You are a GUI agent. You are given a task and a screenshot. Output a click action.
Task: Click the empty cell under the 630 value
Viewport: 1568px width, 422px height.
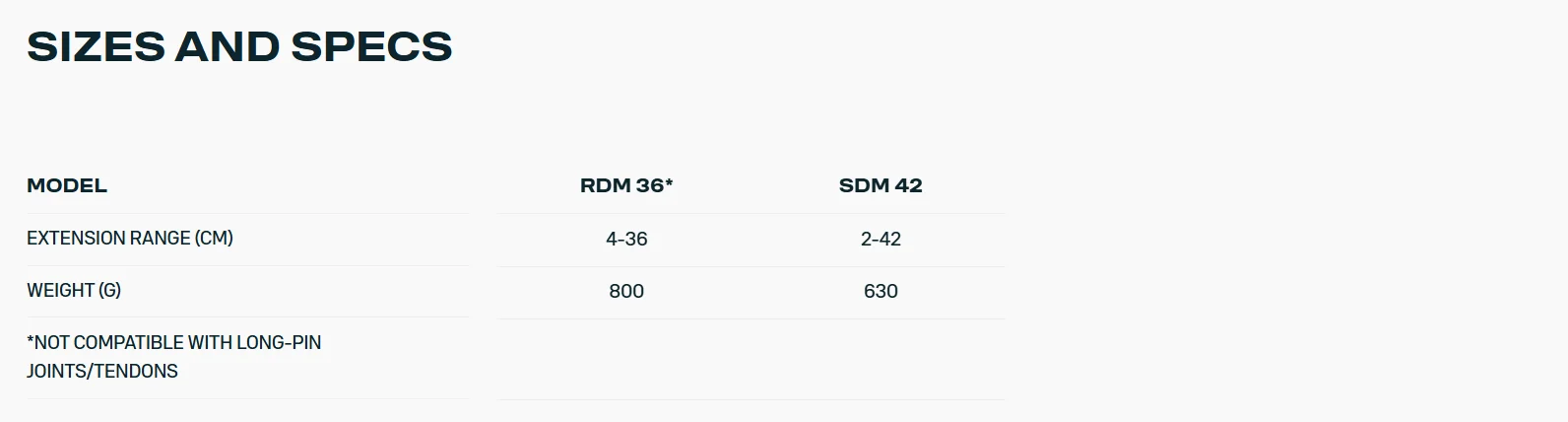(881, 359)
